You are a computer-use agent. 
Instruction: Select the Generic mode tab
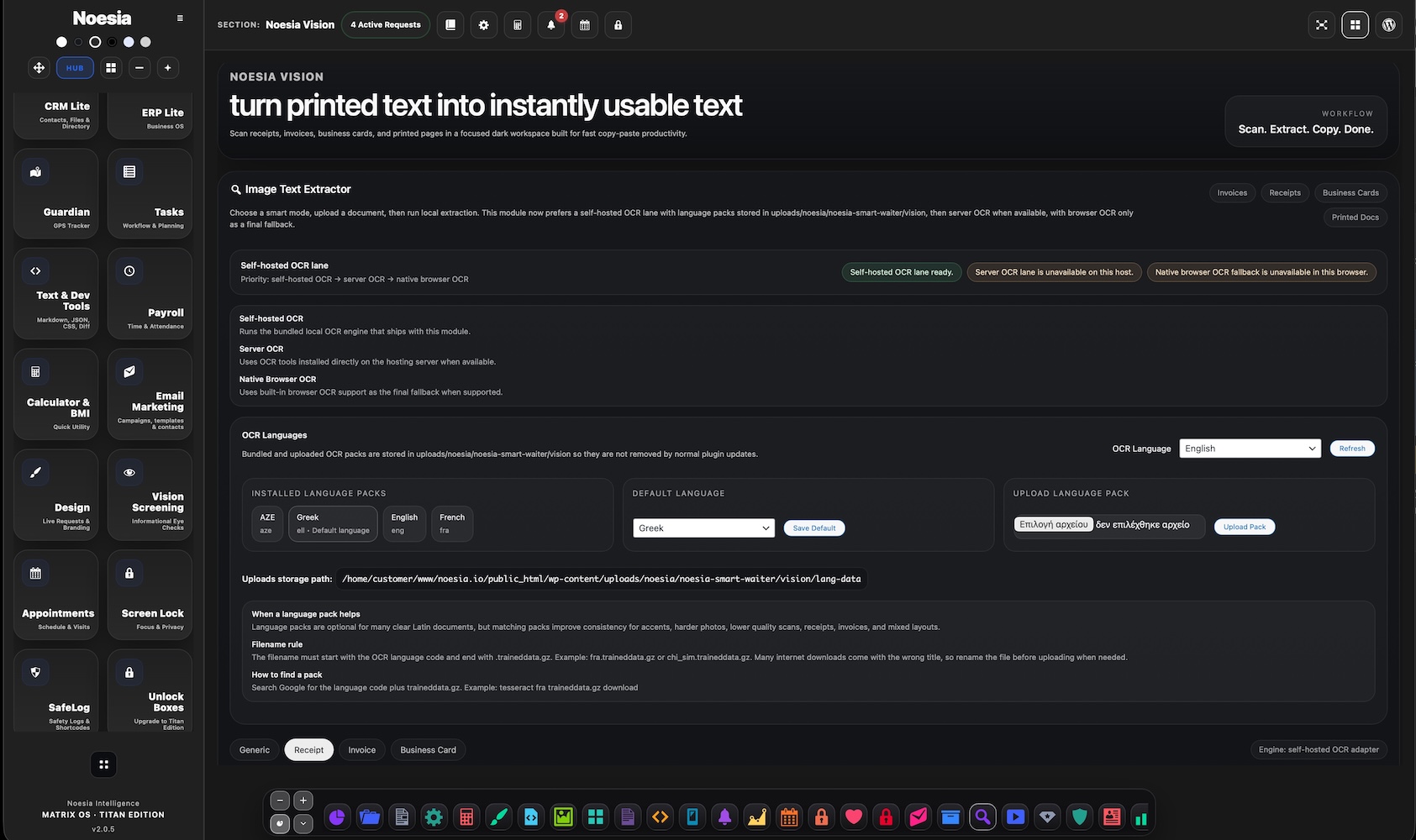click(255, 750)
